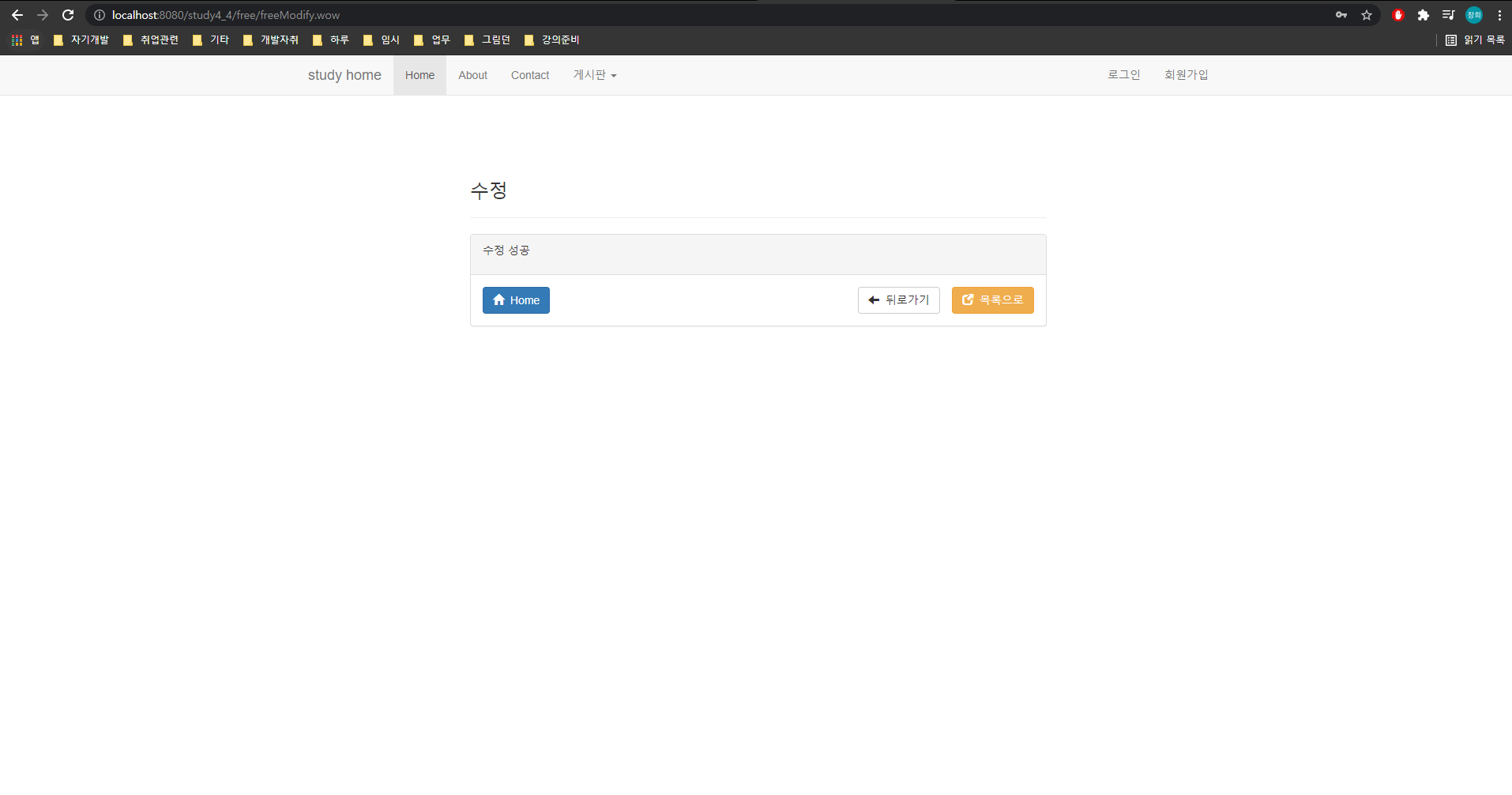Screen dimensions: 1512x795
Task: Click the blue Home button
Action: (x=516, y=300)
